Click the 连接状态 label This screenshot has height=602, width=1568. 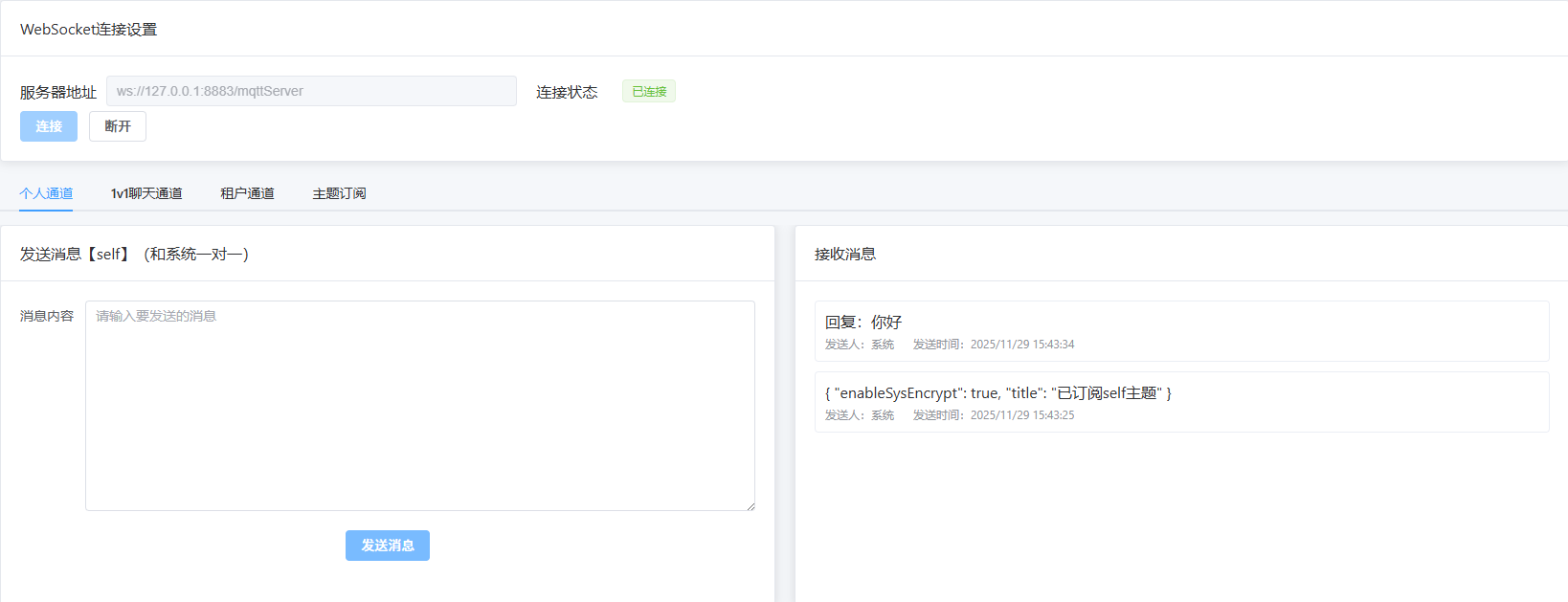(567, 92)
